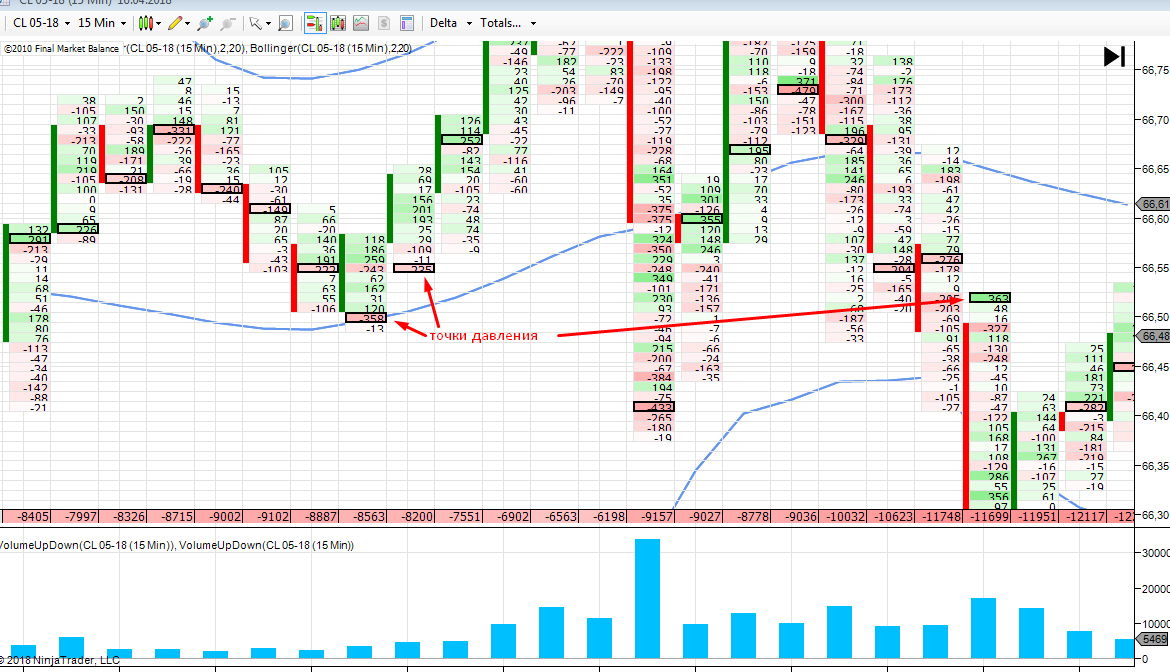The width and height of the screenshot is (1170, 672).
Task: Click the boxed 291 delta cell
Action: [x=30, y=239]
